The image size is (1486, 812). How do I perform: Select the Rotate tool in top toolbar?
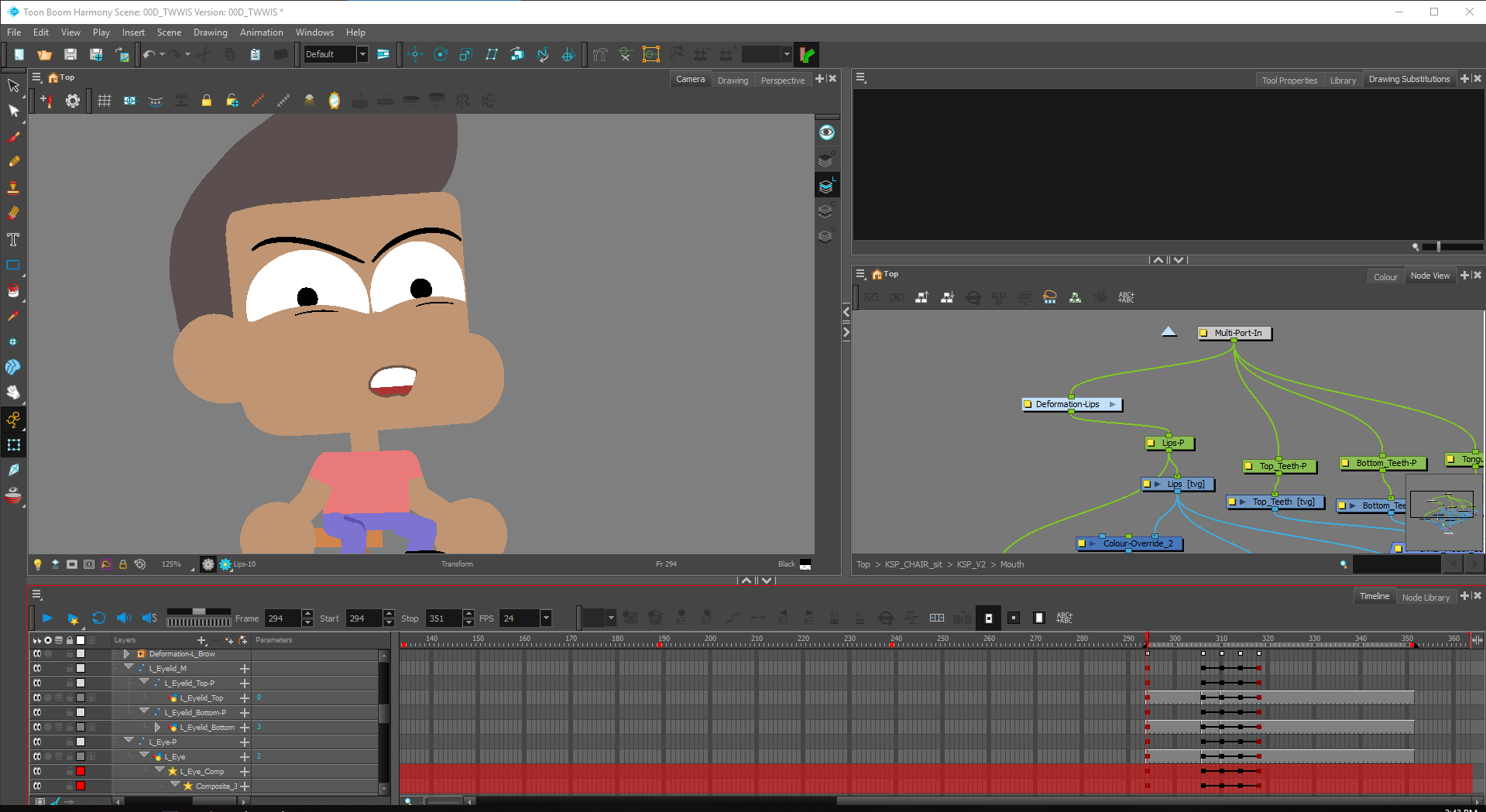(441, 54)
